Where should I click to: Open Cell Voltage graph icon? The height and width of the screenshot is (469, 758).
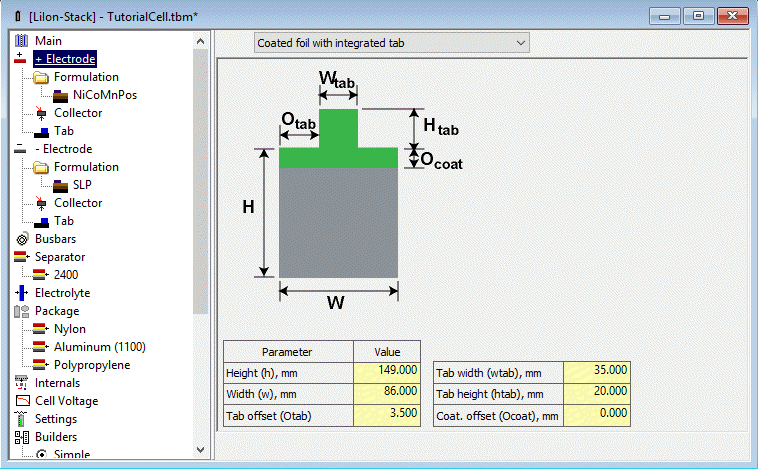pos(21,401)
